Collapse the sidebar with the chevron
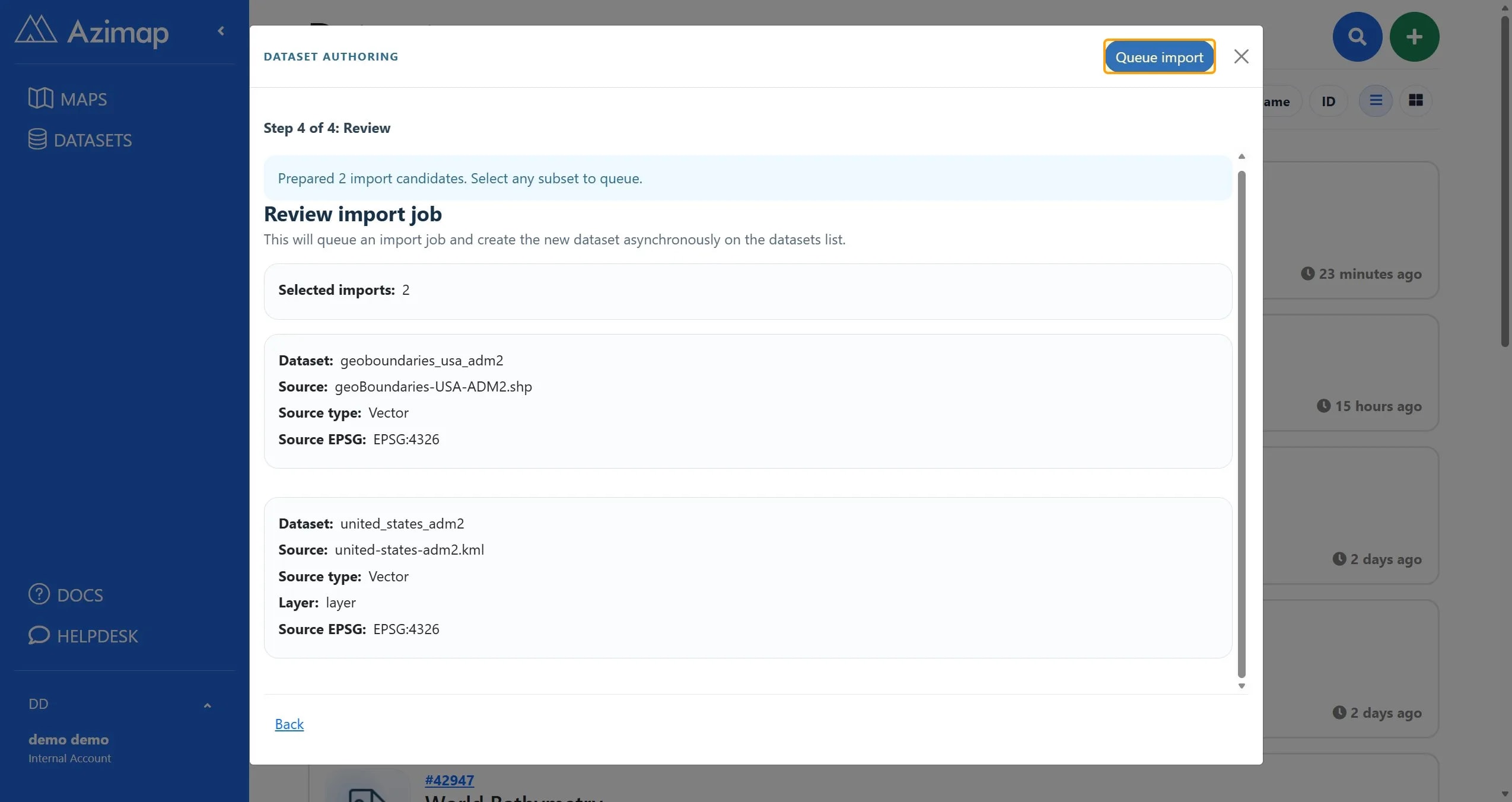Screen dimensions: 1512x802 [221, 31]
